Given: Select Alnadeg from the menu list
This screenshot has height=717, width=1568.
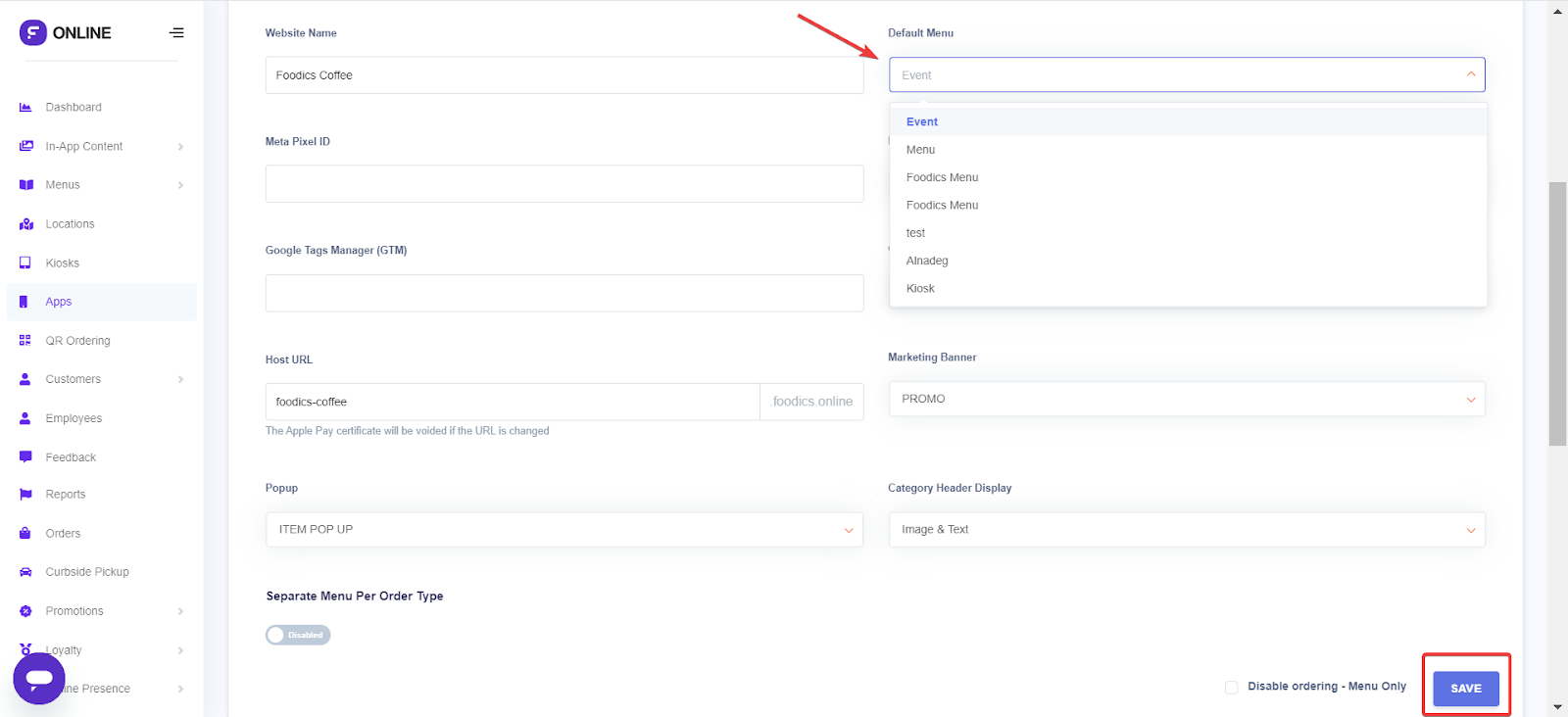Looking at the screenshot, I should 927,262.
